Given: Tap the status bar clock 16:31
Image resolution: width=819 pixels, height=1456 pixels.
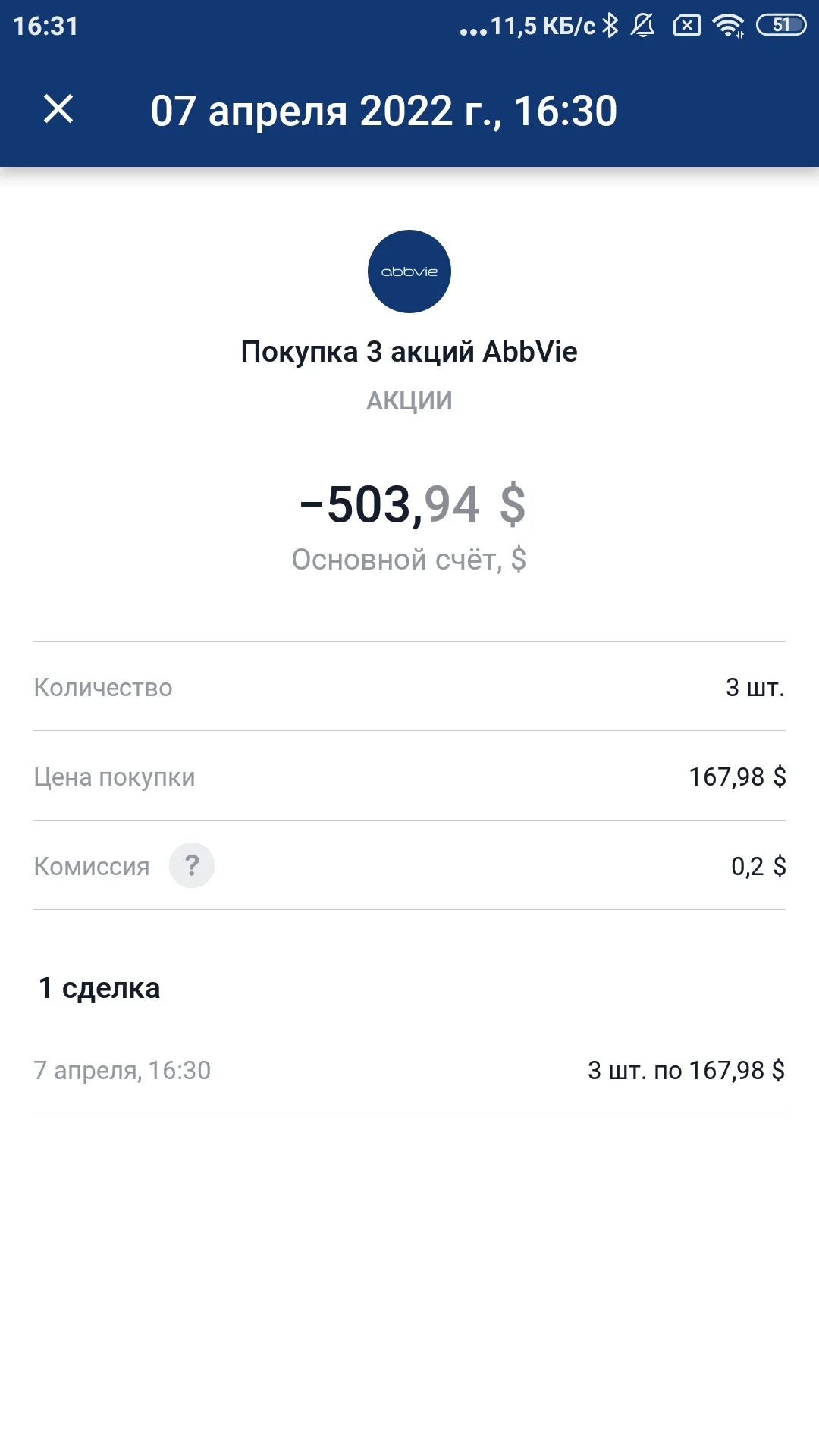Looking at the screenshot, I should pos(45,26).
